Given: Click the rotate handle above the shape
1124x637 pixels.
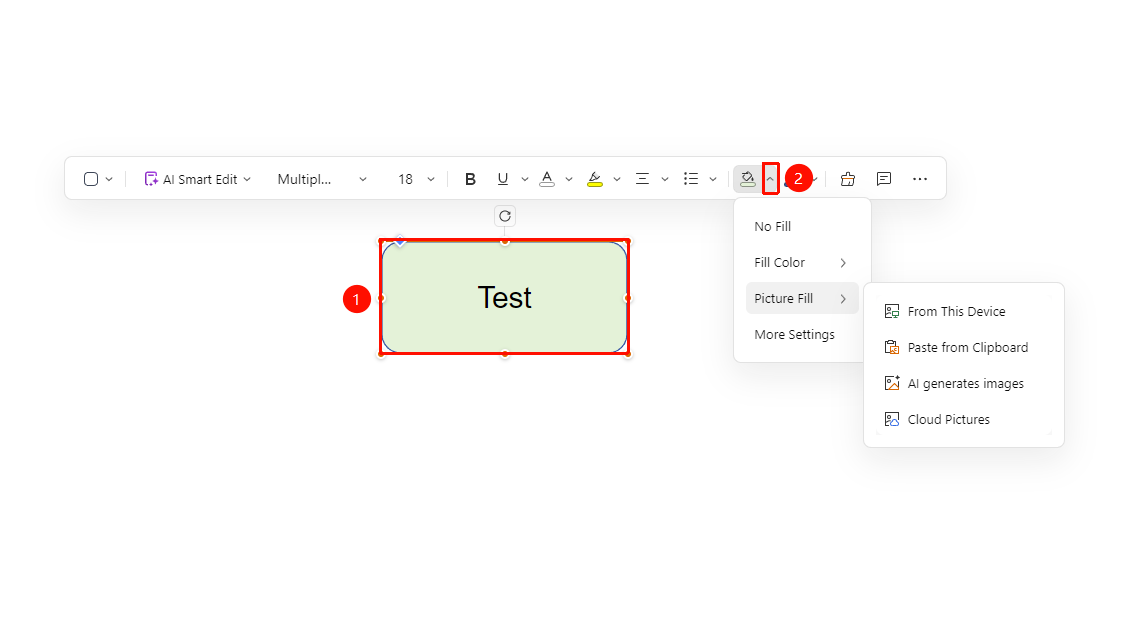Looking at the screenshot, I should (x=505, y=216).
